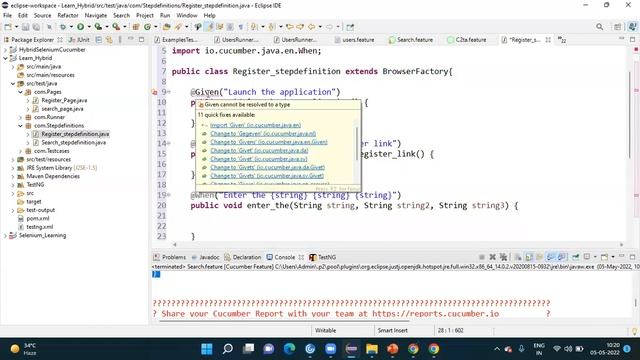Show hidden editor tabs overflow list
Image resolution: width=640 pixels, height=360 pixels.
[562, 40]
